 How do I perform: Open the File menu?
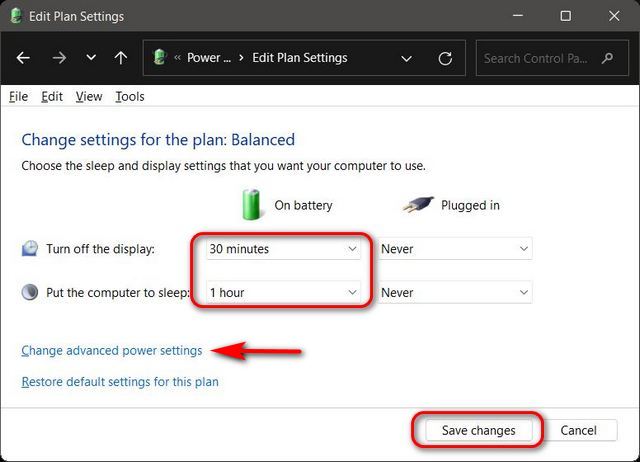(18, 96)
